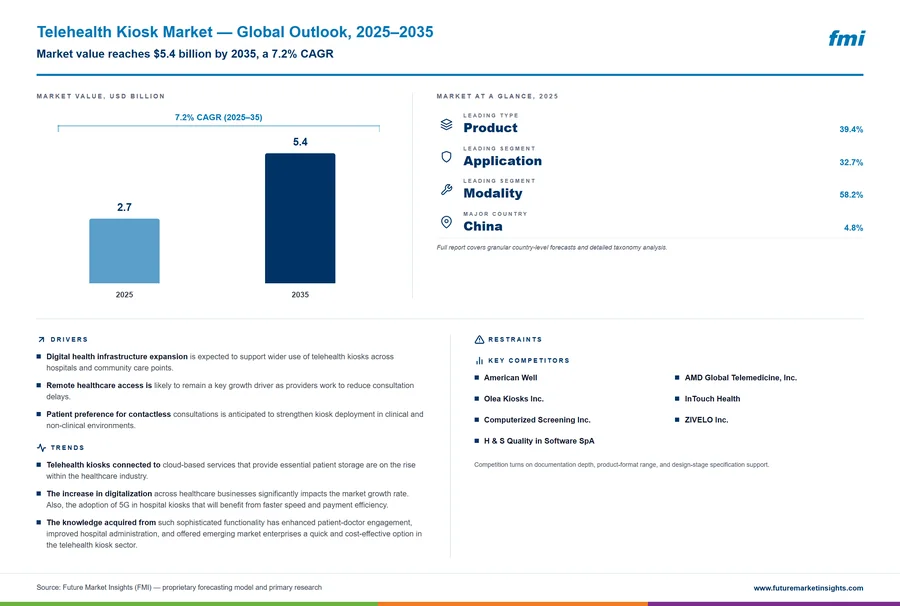
Task: Click the Application leading segment text
Action: [x=502, y=161]
